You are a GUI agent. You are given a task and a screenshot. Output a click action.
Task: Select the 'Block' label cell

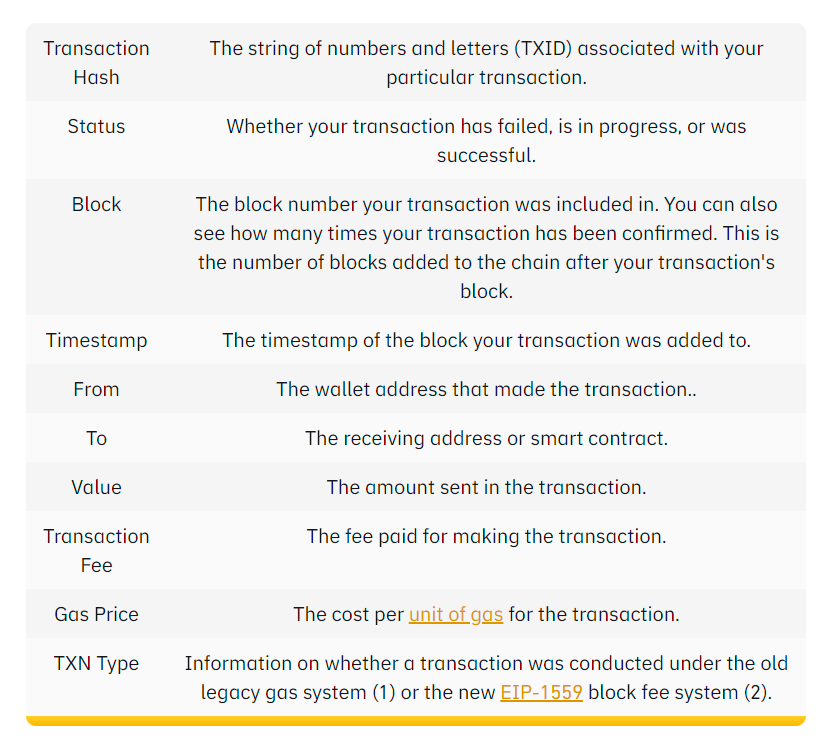[96, 204]
